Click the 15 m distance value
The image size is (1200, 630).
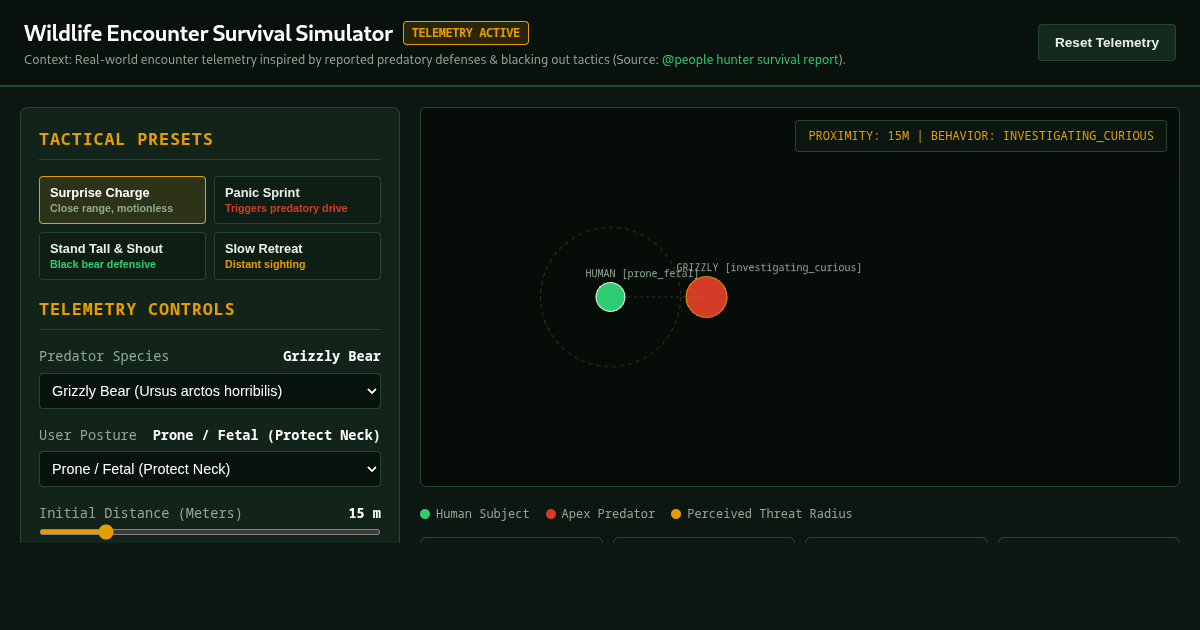[x=365, y=513]
